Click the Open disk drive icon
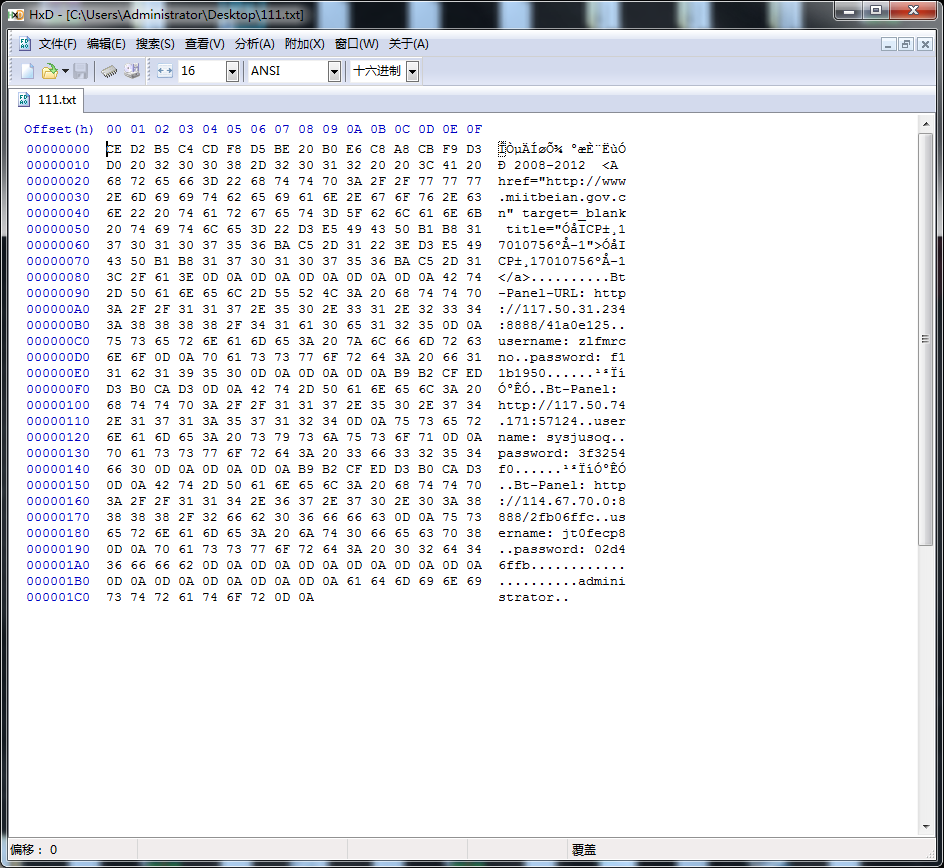Image resolution: width=944 pixels, height=868 pixels. pos(132,71)
